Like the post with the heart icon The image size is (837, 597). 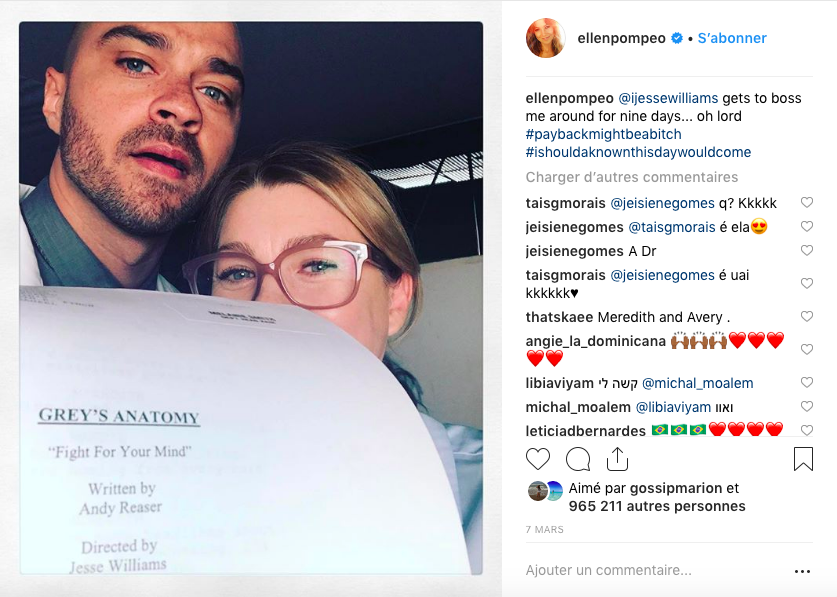(538, 459)
